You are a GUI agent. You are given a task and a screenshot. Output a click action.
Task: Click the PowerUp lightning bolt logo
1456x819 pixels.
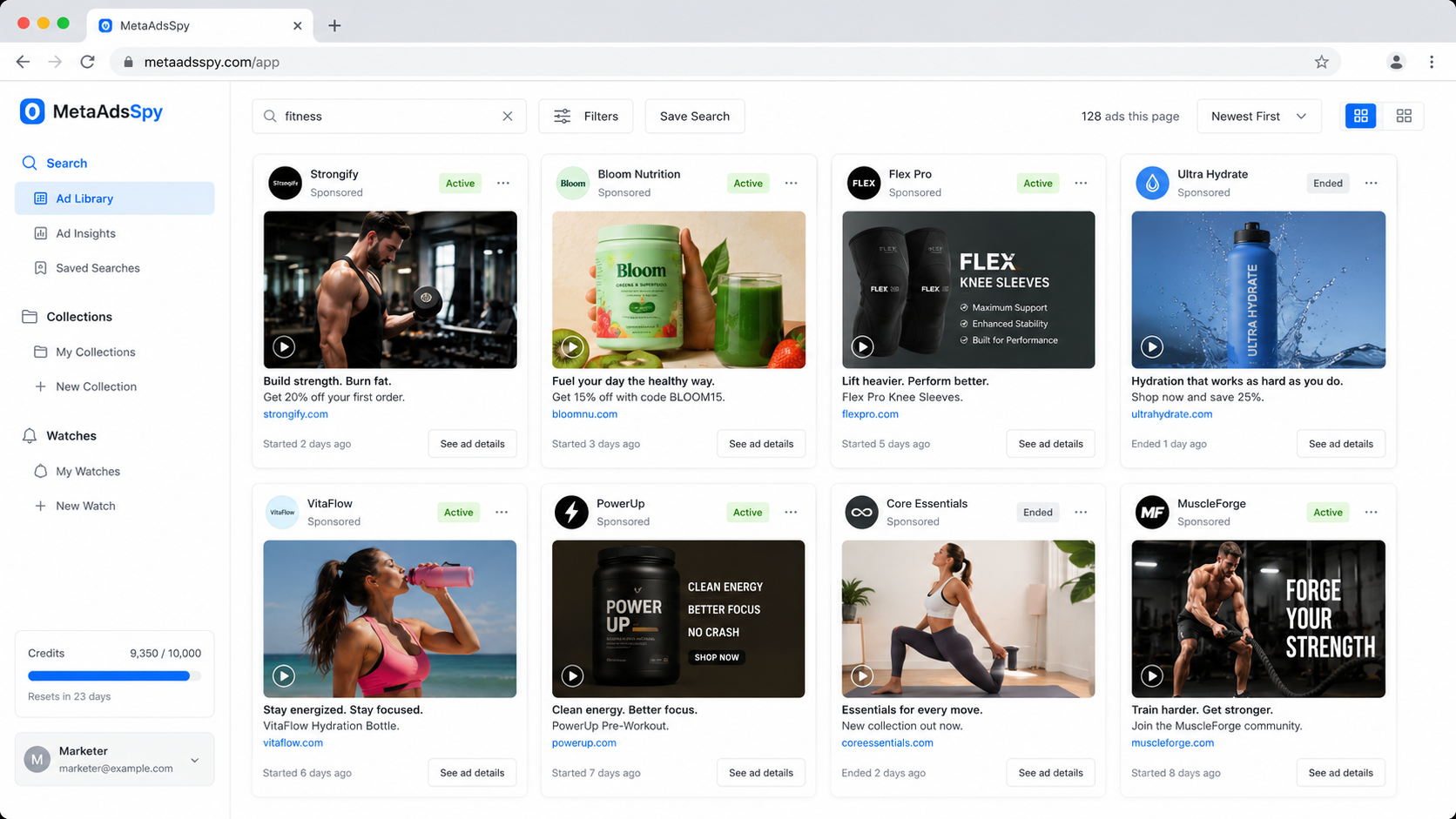coord(571,512)
